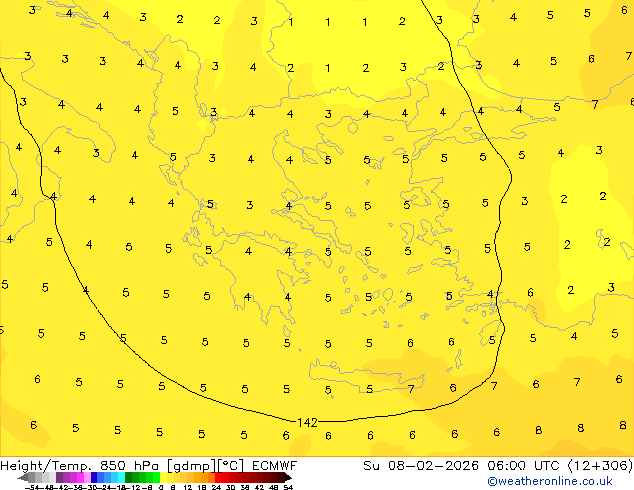Click the 142 contour line label

(307, 422)
